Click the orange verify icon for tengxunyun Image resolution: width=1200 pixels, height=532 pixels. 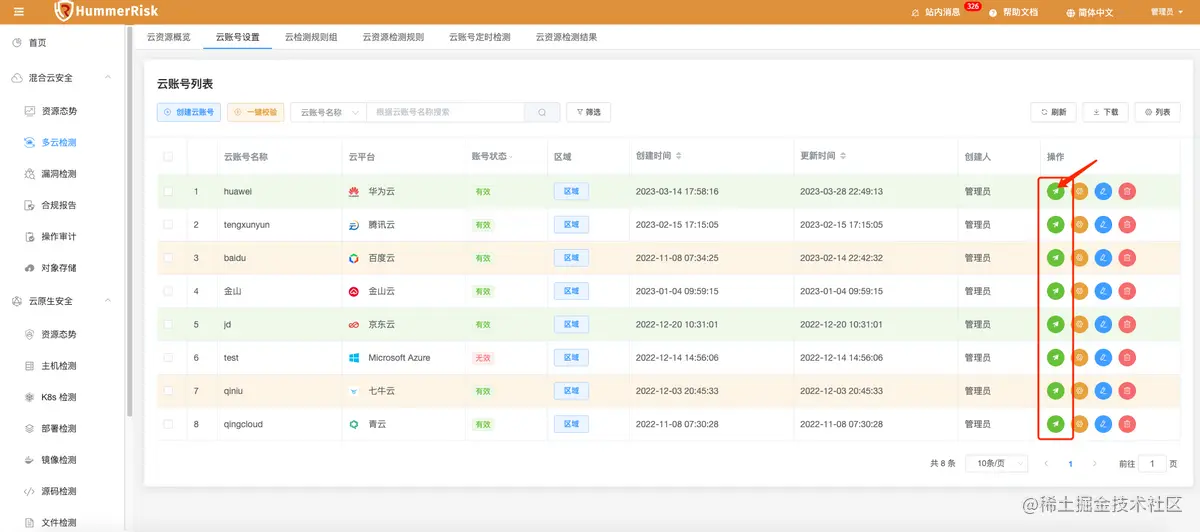(x=1079, y=225)
